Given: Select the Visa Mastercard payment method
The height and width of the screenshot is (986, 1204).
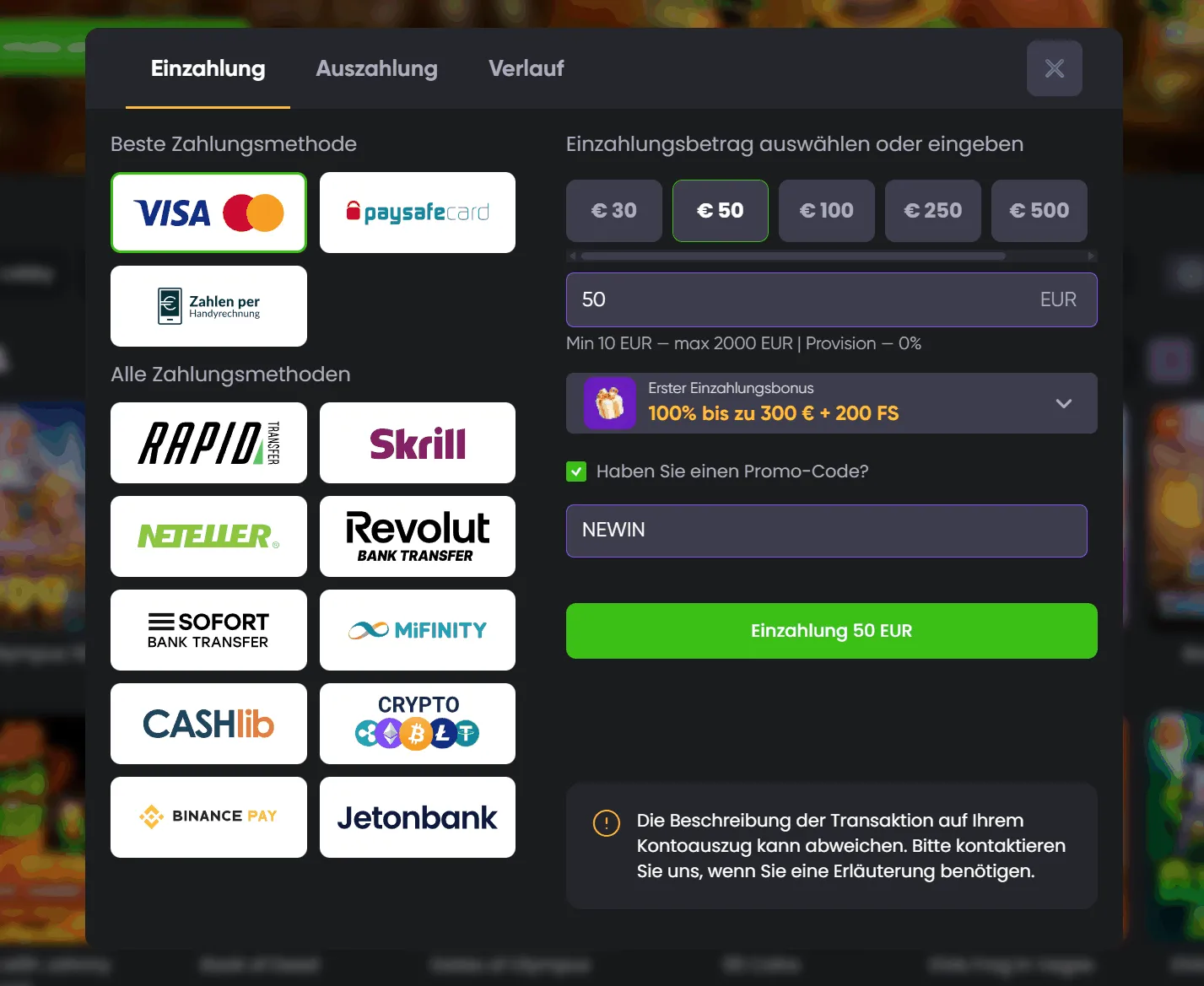Looking at the screenshot, I should pos(208,213).
